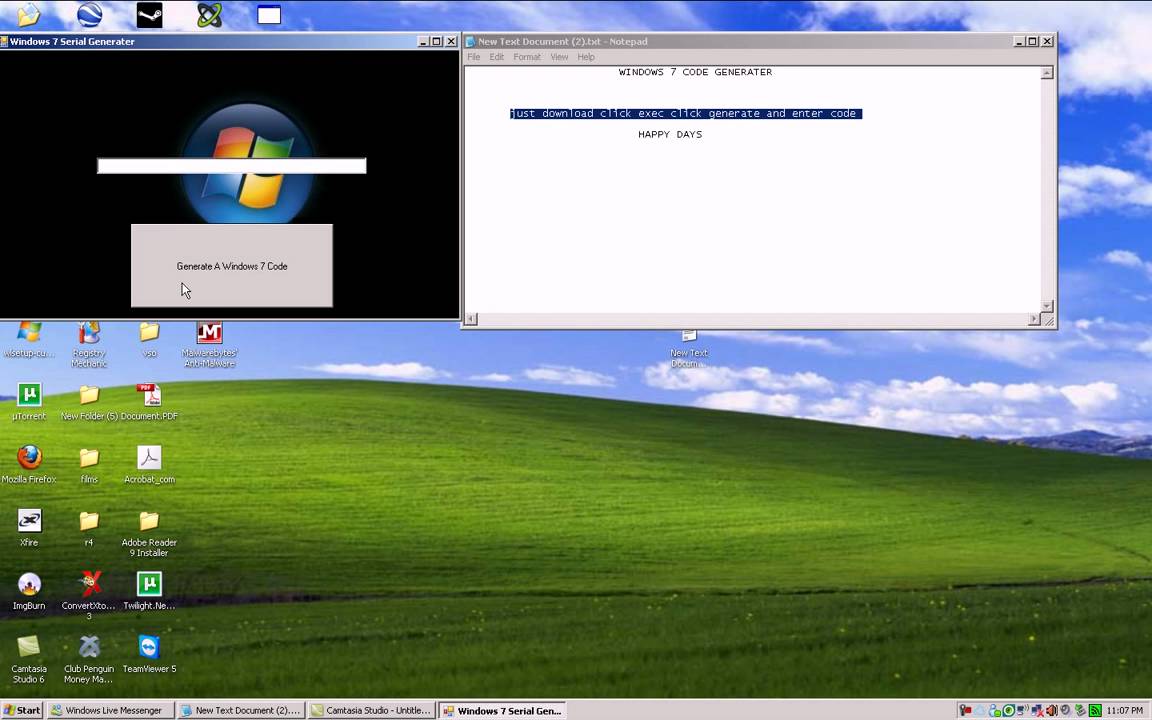1152x720 pixels.
Task: Click Generate A Windows 7 Code button
Action: (231, 265)
